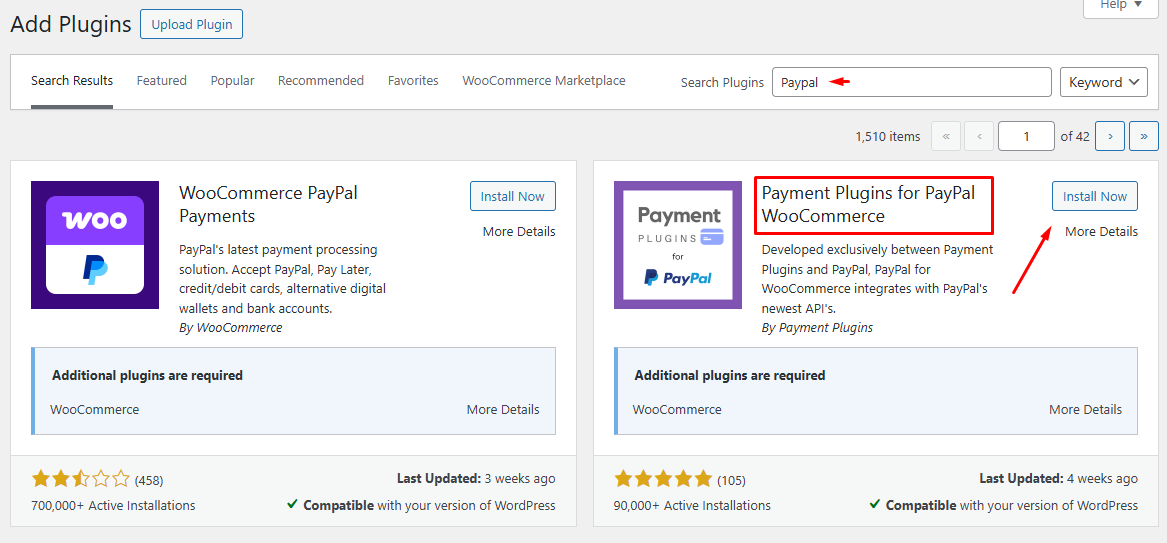
Task: Click the (105) ratings count
Action: (731, 480)
